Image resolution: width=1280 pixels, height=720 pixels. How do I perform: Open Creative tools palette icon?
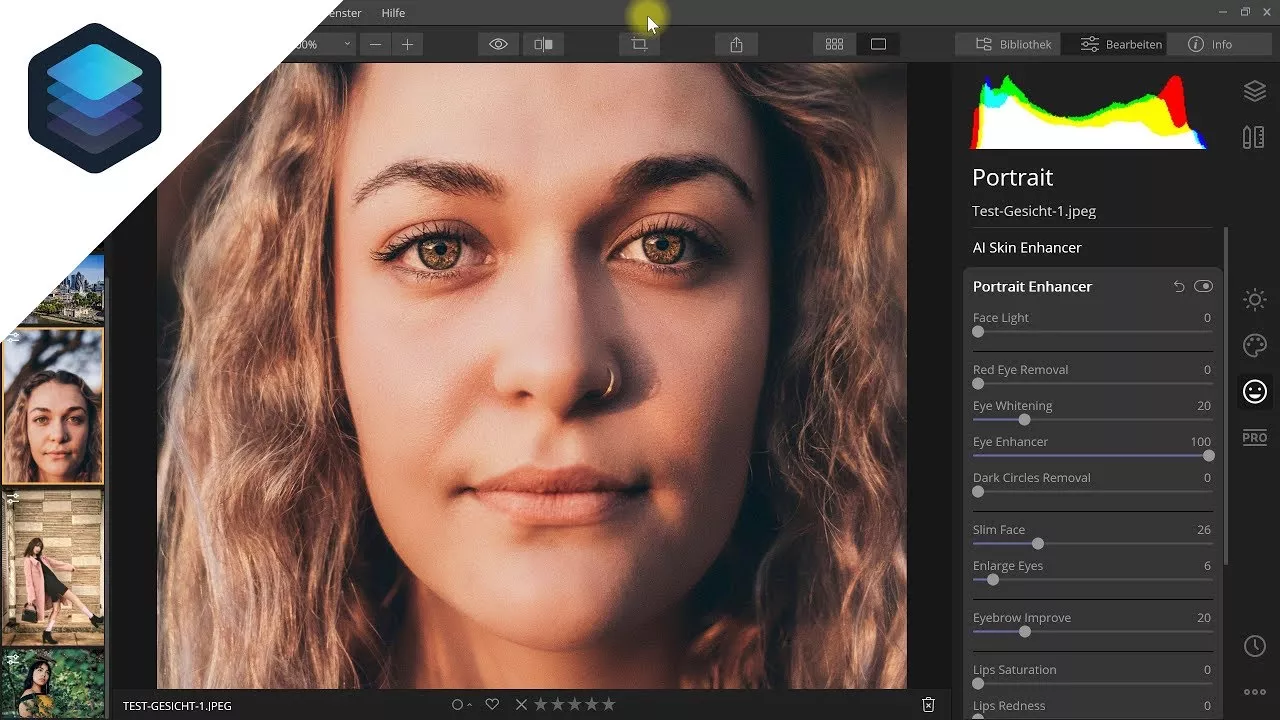pos(1254,346)
